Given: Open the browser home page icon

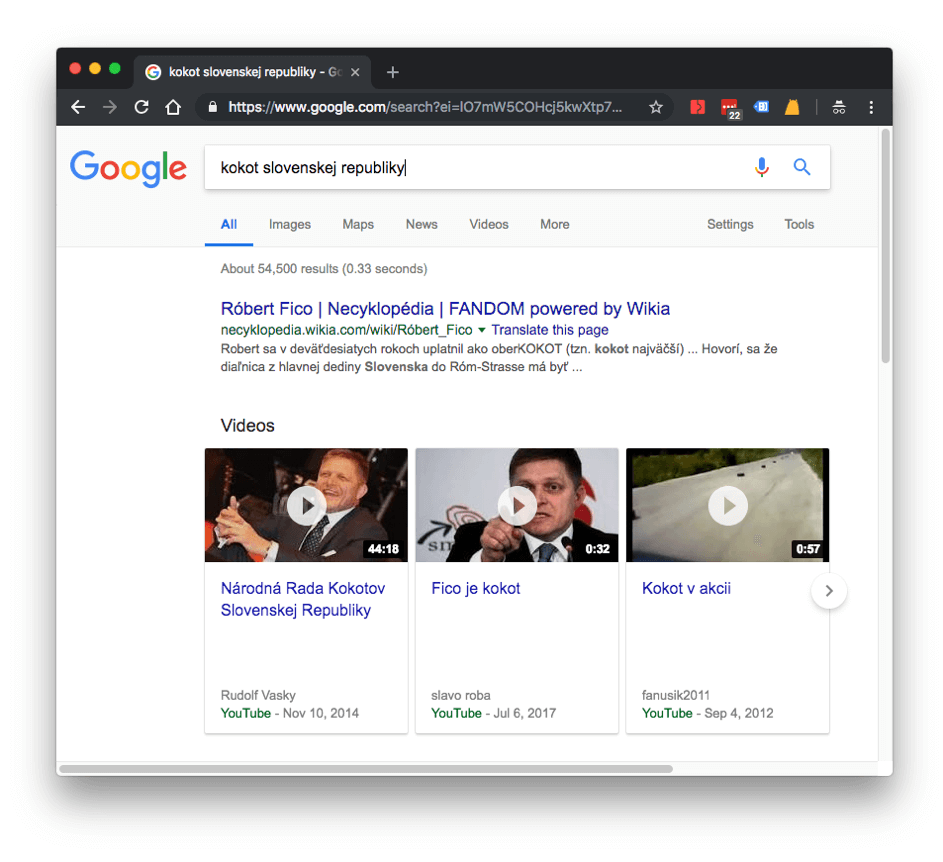Looking at the screenshot, I should 173,107.
